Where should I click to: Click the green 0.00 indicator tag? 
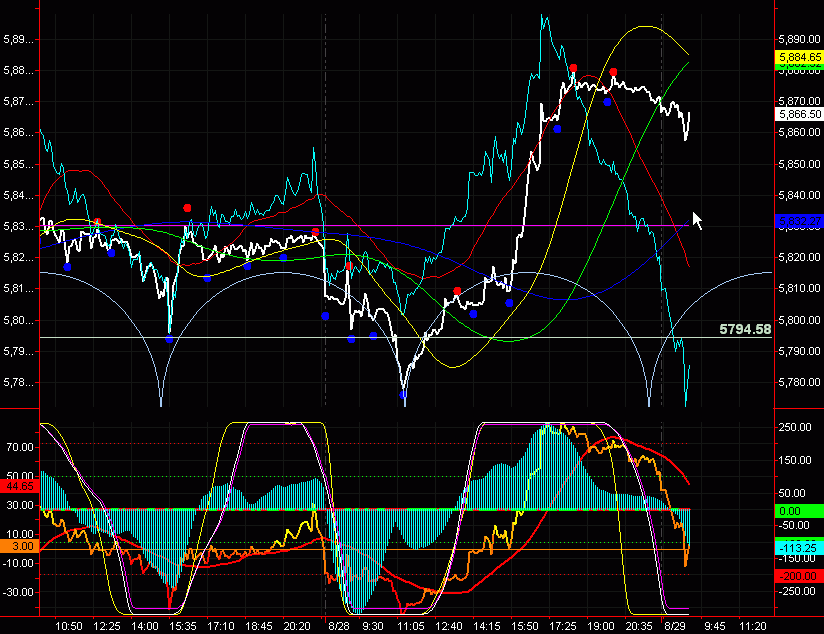(x=799, y=511)
